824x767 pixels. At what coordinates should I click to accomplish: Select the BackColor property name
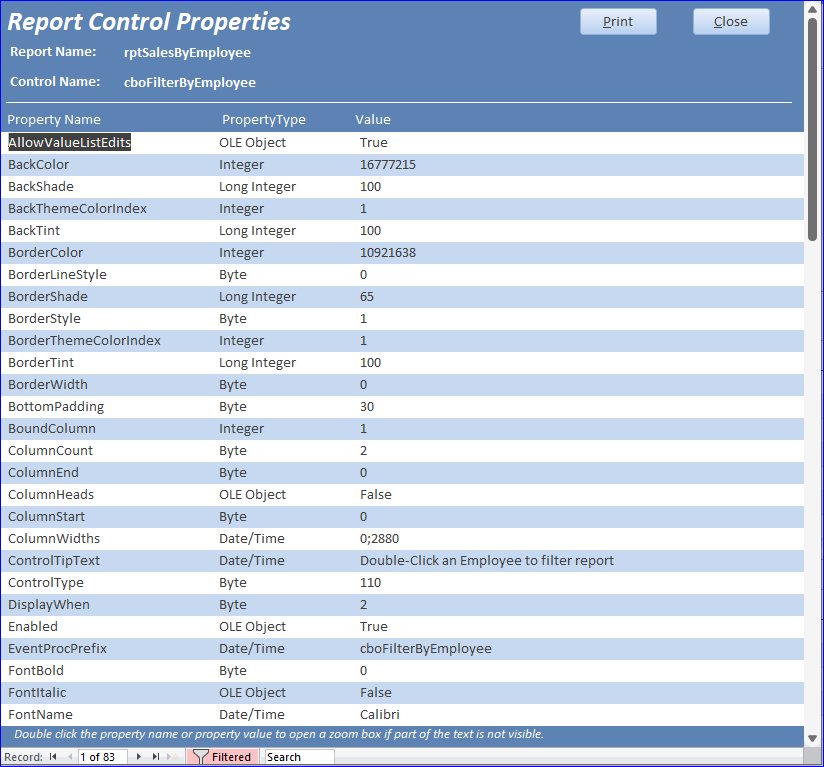pos(38,164)
